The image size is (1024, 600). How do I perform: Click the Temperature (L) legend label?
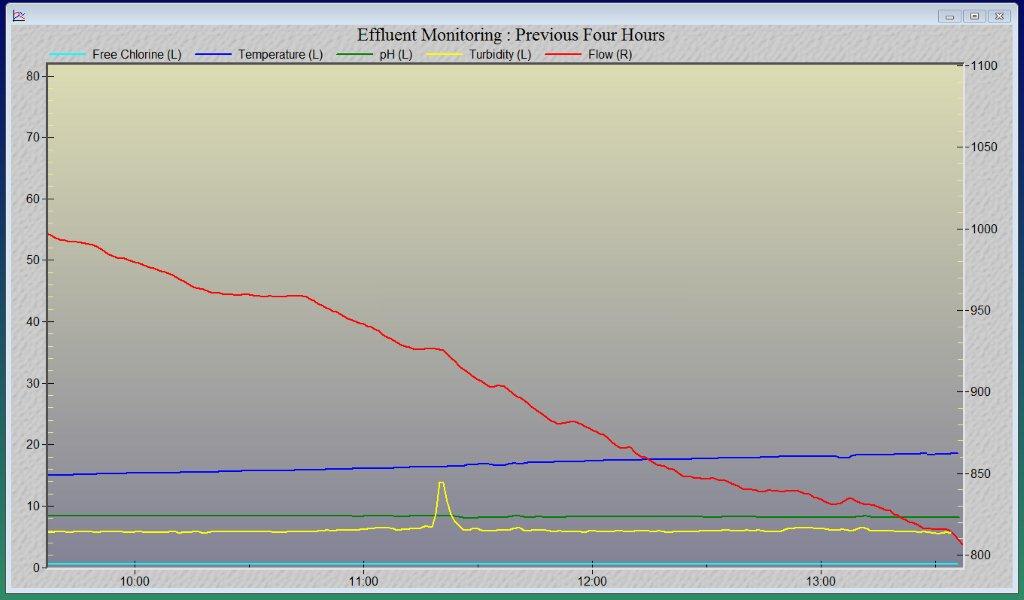[280, 55]
